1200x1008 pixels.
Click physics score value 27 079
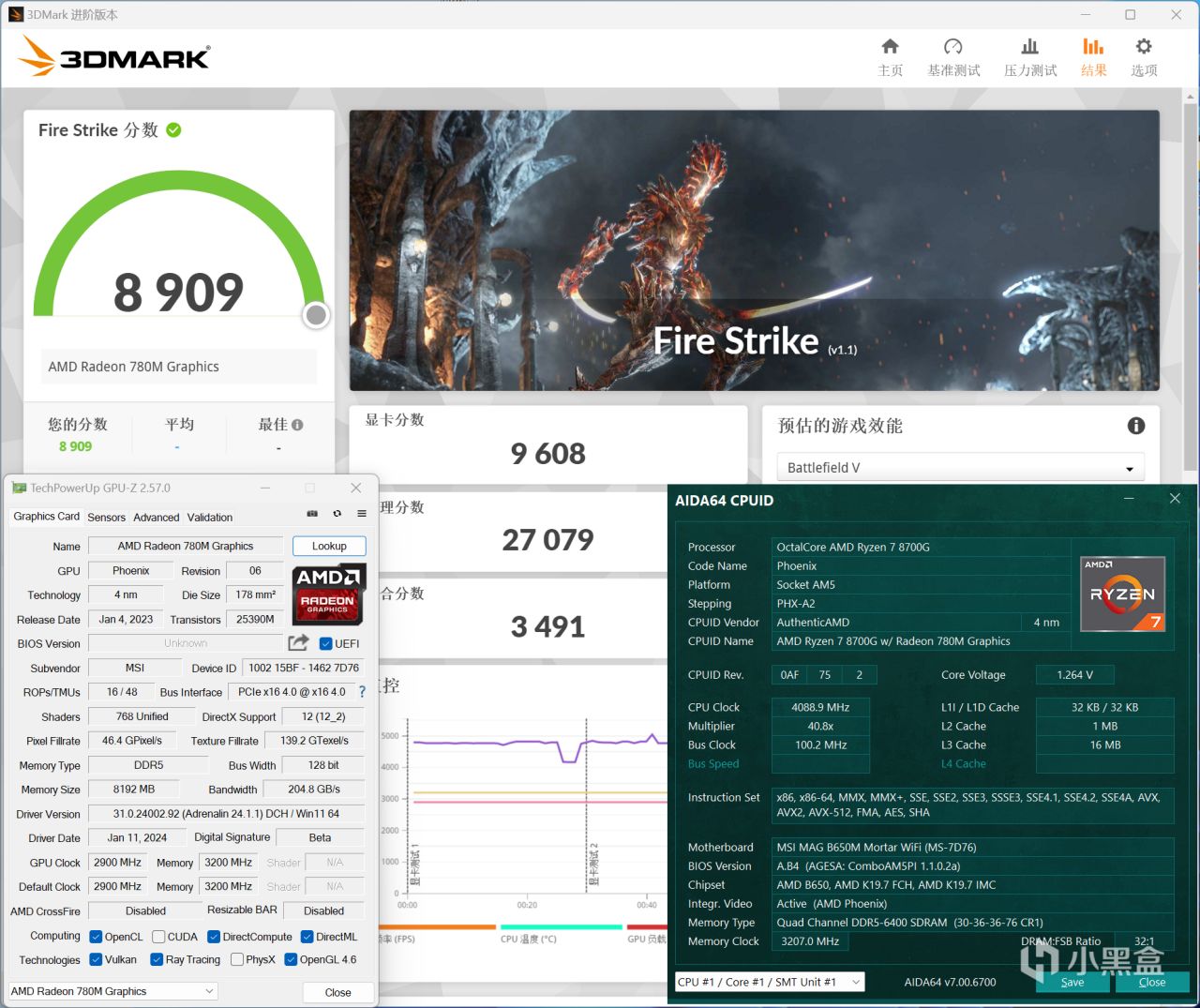(547, 540)
